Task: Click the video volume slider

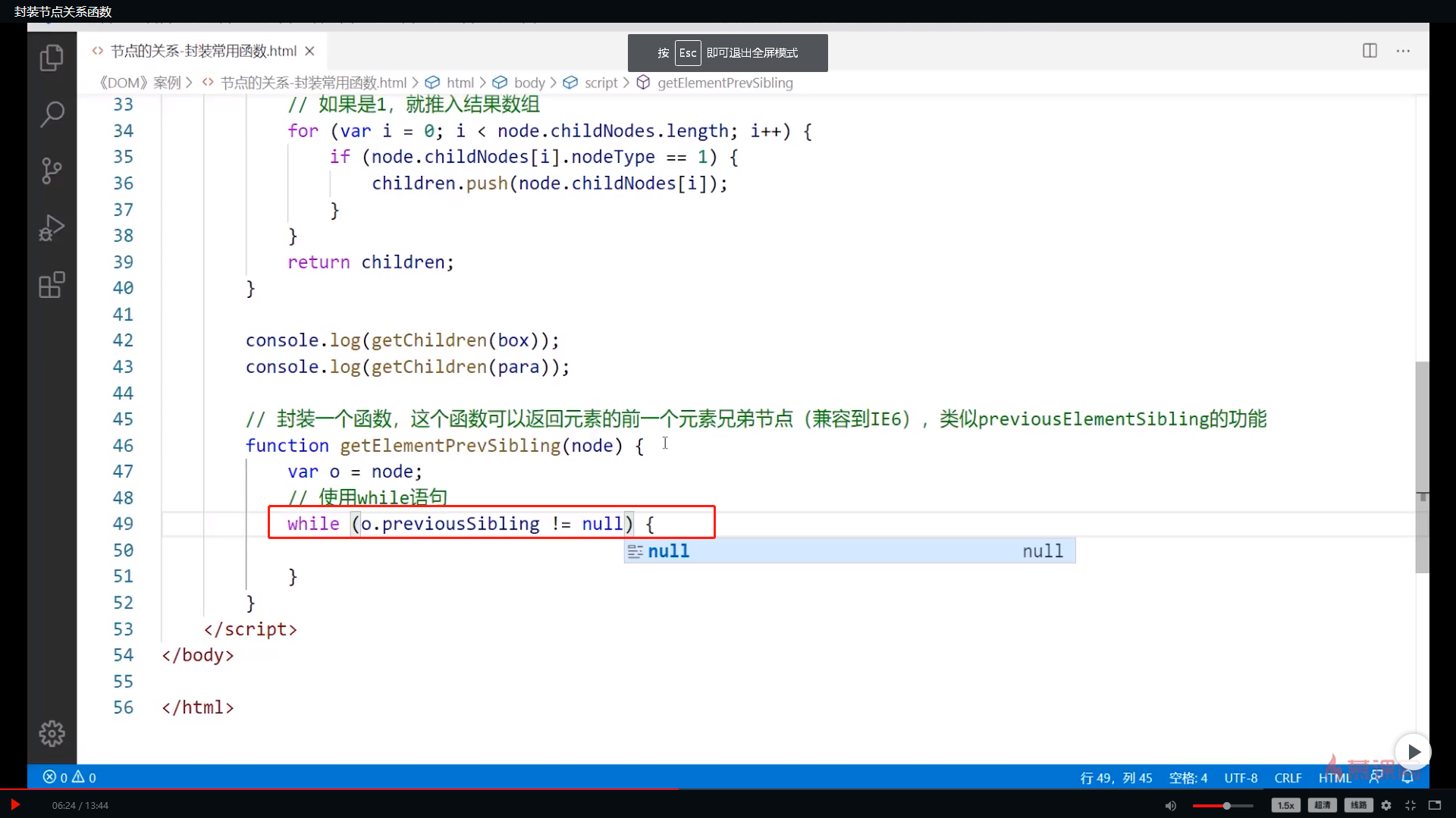Action: [1222, 805]
